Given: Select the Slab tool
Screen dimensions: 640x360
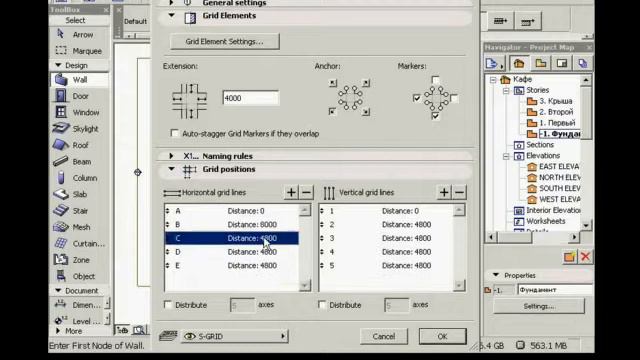Looking at the screenshot, I should click(x=80, y=194).
